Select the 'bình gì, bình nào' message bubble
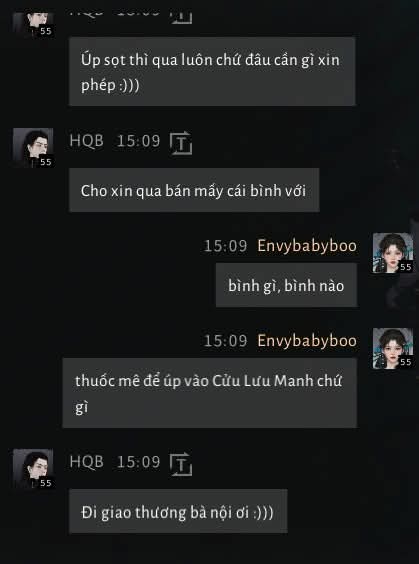Screen dimensions: 419x564 click(x=286, y=285)
